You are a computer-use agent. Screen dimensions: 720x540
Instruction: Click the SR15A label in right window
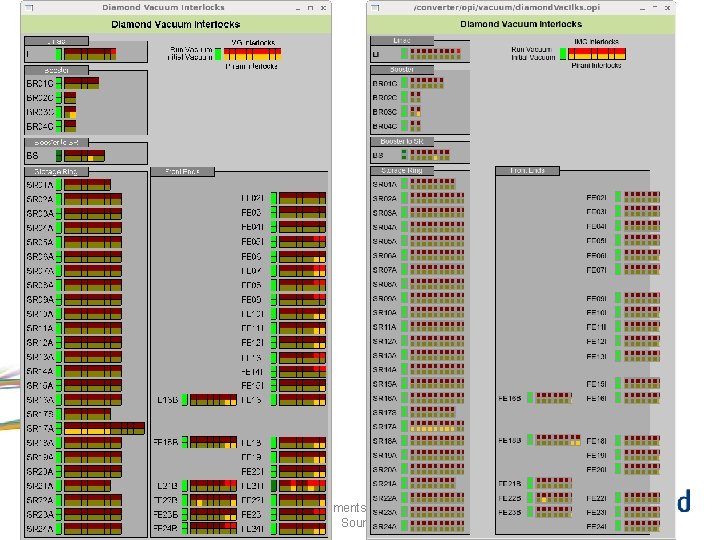385,384
